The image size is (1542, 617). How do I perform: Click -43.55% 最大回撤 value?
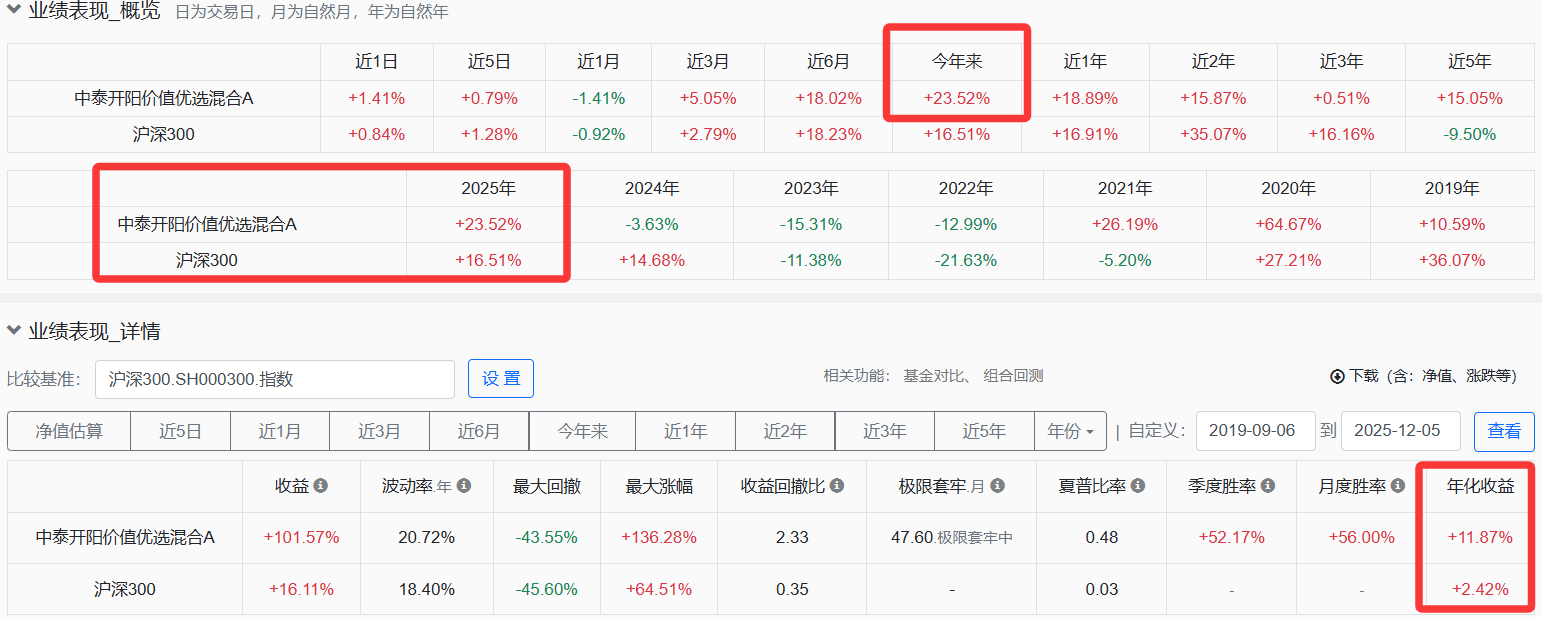click(x=547, y=537)
